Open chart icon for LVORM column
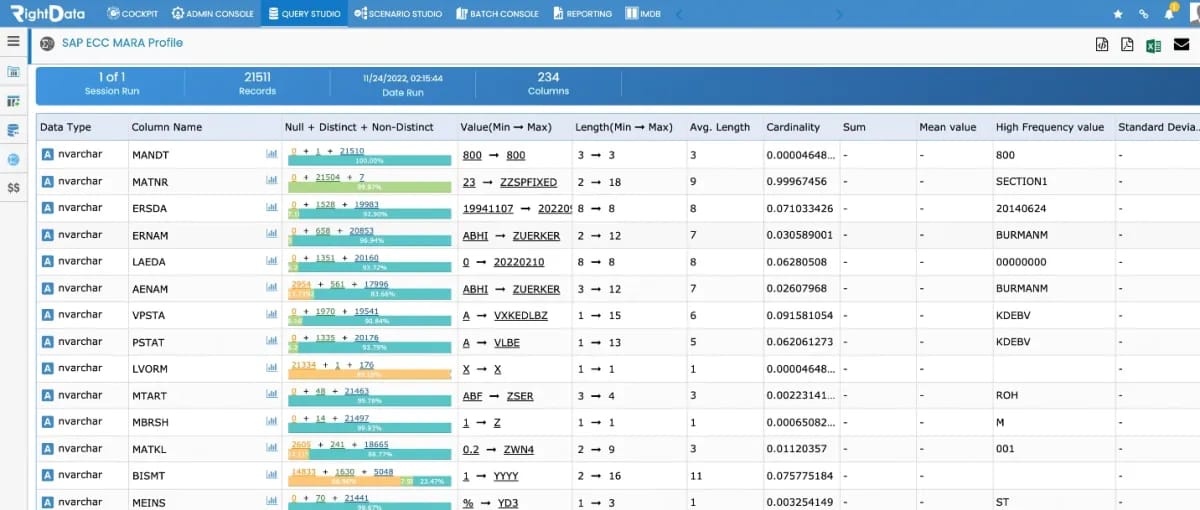Viewport: 1200px width, 510px height. coord(271,368)
